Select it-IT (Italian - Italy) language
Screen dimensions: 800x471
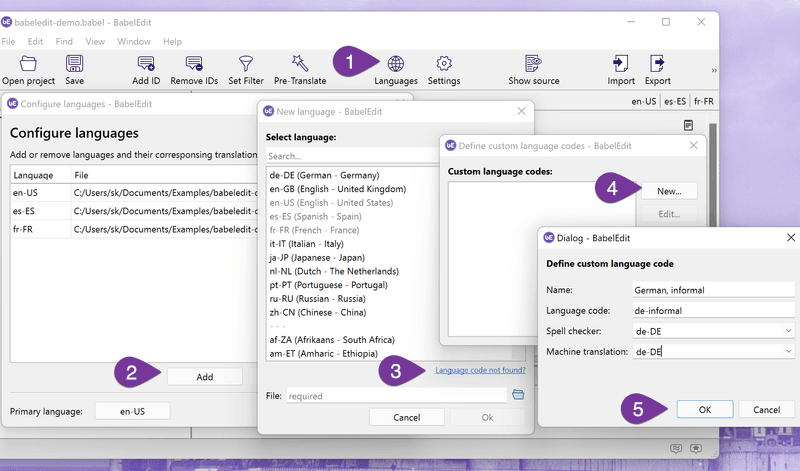click(x=307, y=244)
